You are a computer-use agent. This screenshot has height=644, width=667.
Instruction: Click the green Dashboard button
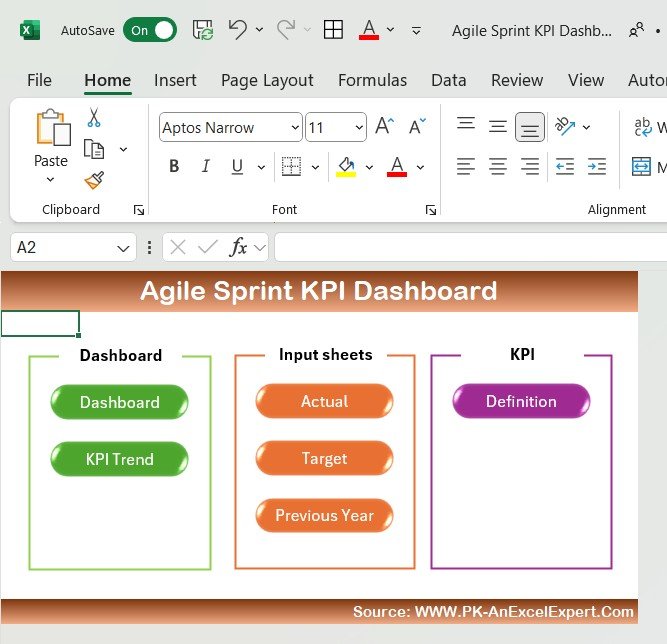point(120,402)
